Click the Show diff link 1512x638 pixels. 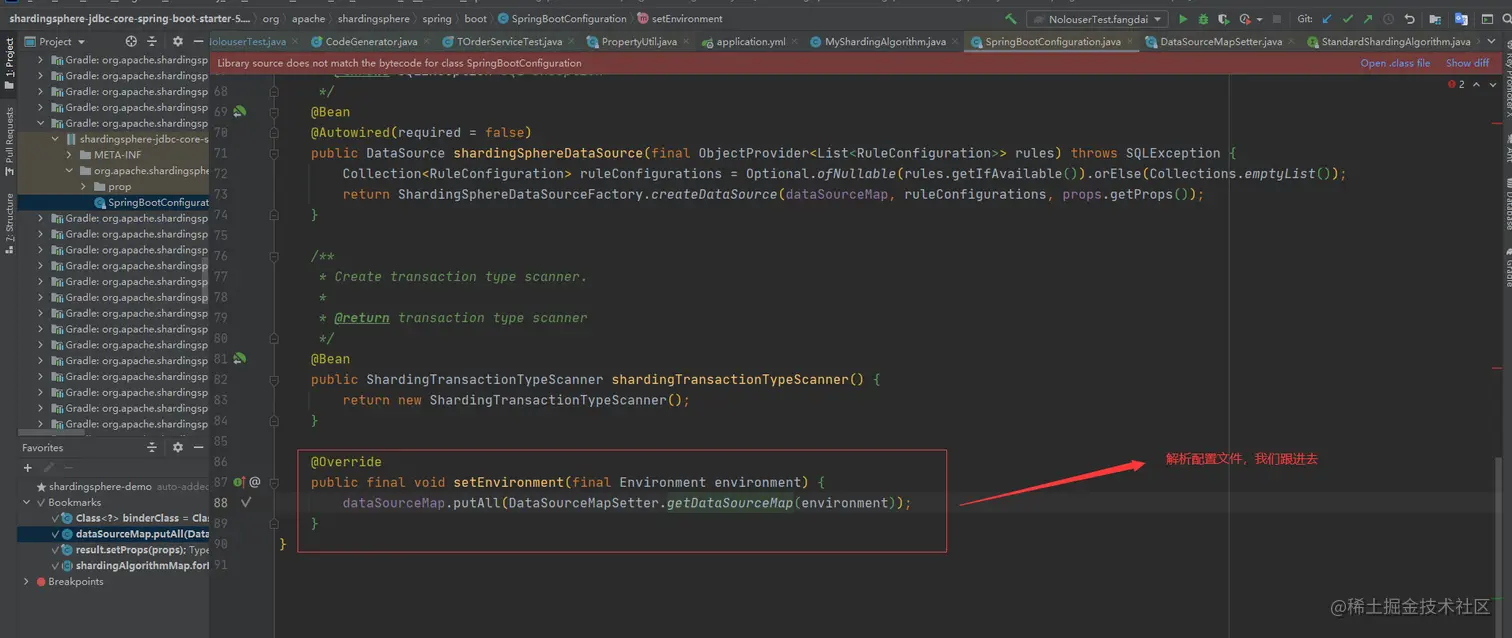pos(1467,63)
